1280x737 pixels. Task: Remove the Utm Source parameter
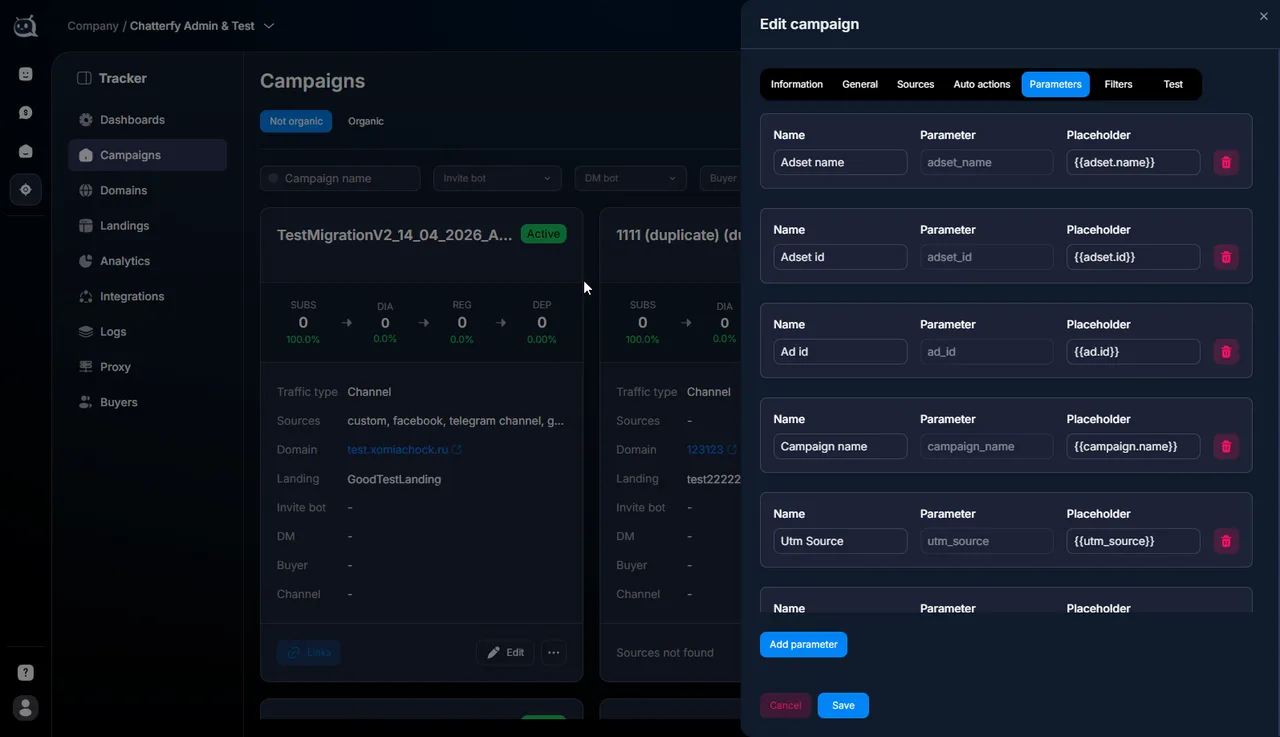(x=1226, y=541)
